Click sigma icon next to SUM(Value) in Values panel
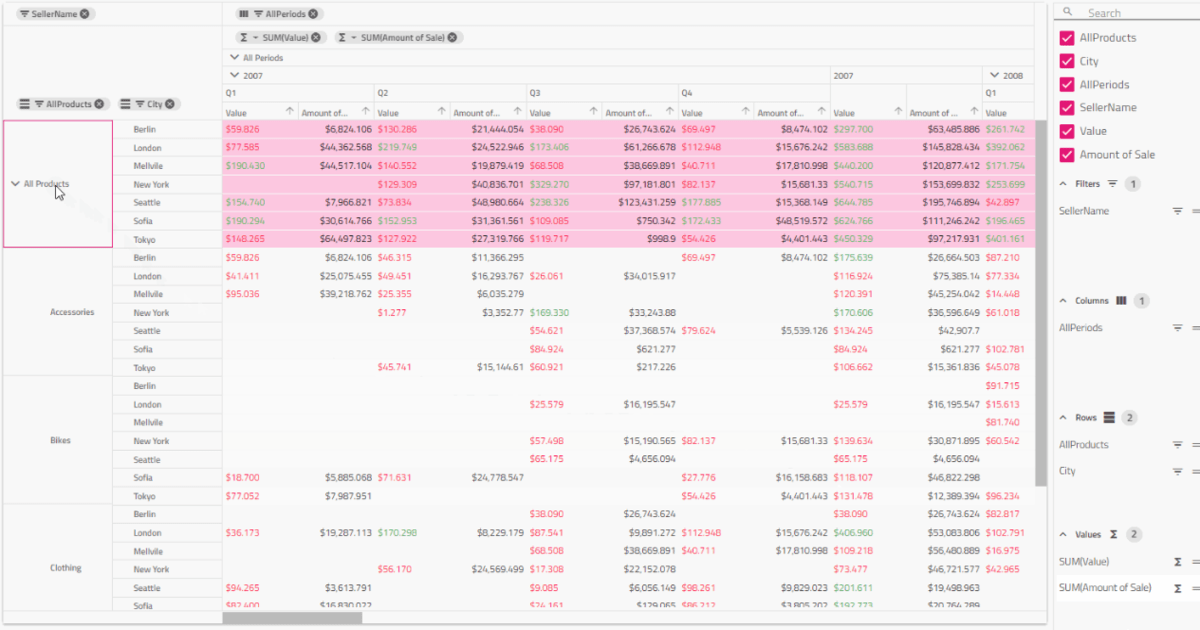 pyautogui.click(x=1178, y=562)
